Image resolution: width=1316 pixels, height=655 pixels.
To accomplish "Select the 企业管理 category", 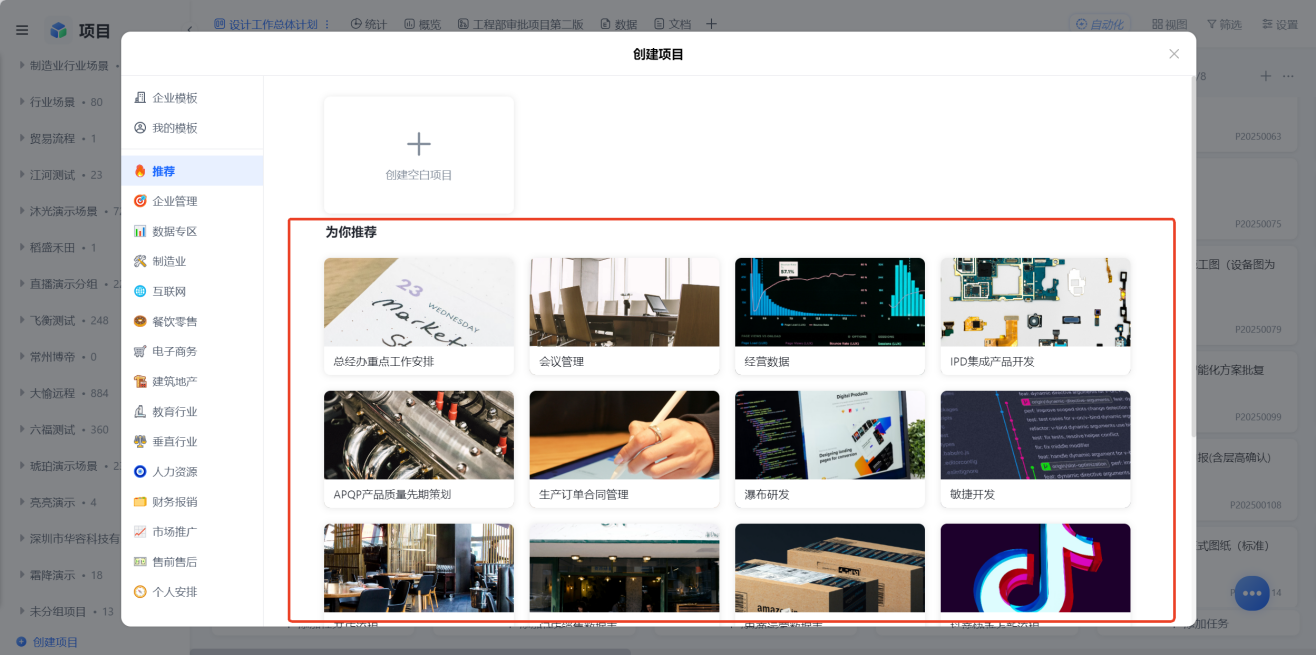I will pos(192,201).
